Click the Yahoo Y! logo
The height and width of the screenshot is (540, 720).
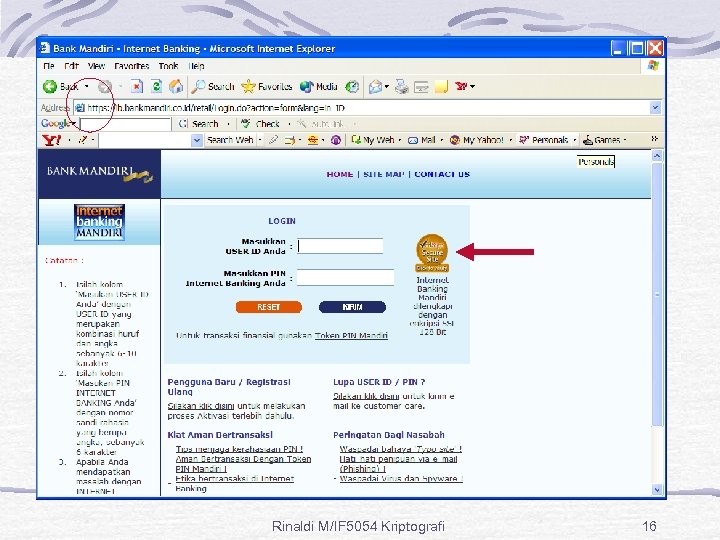click(x=51, y=140)
